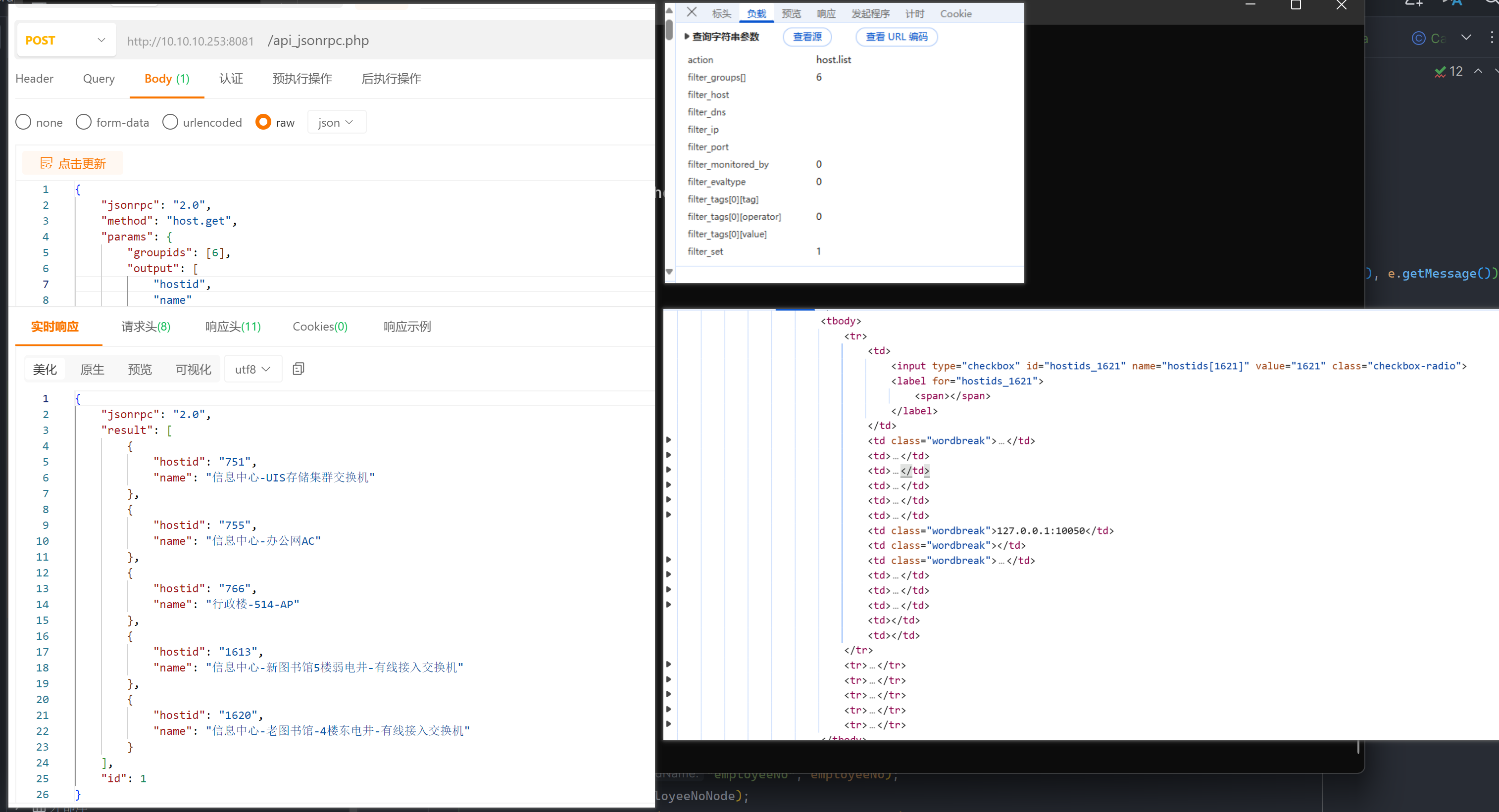The width and height of the screenshot is (1499, 812).
Task: Open the Cookies(0) tab
Action: [320, 326]
